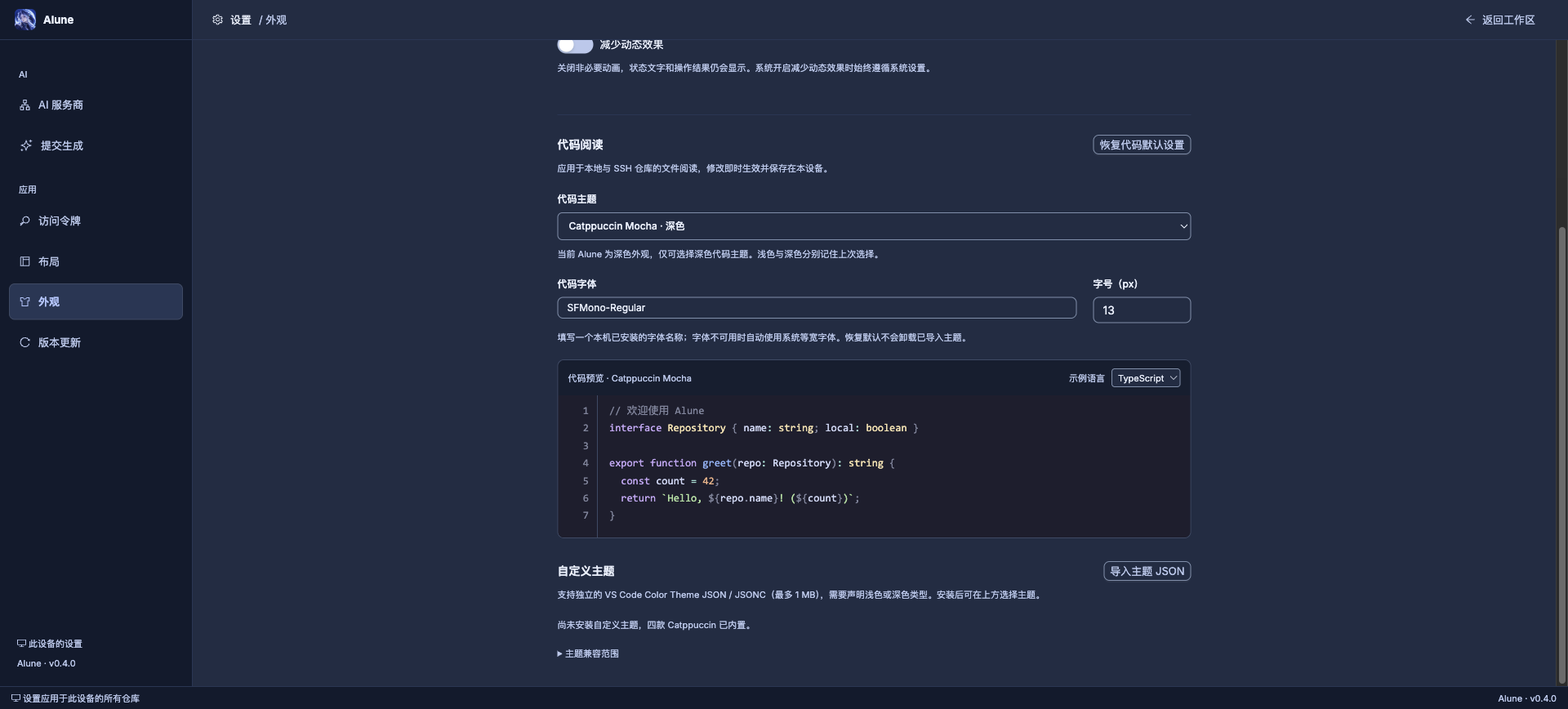This screenshot has width=1568, height=709.
Task: Click the 自定义主题 heading
Action: tap(586, 571)
